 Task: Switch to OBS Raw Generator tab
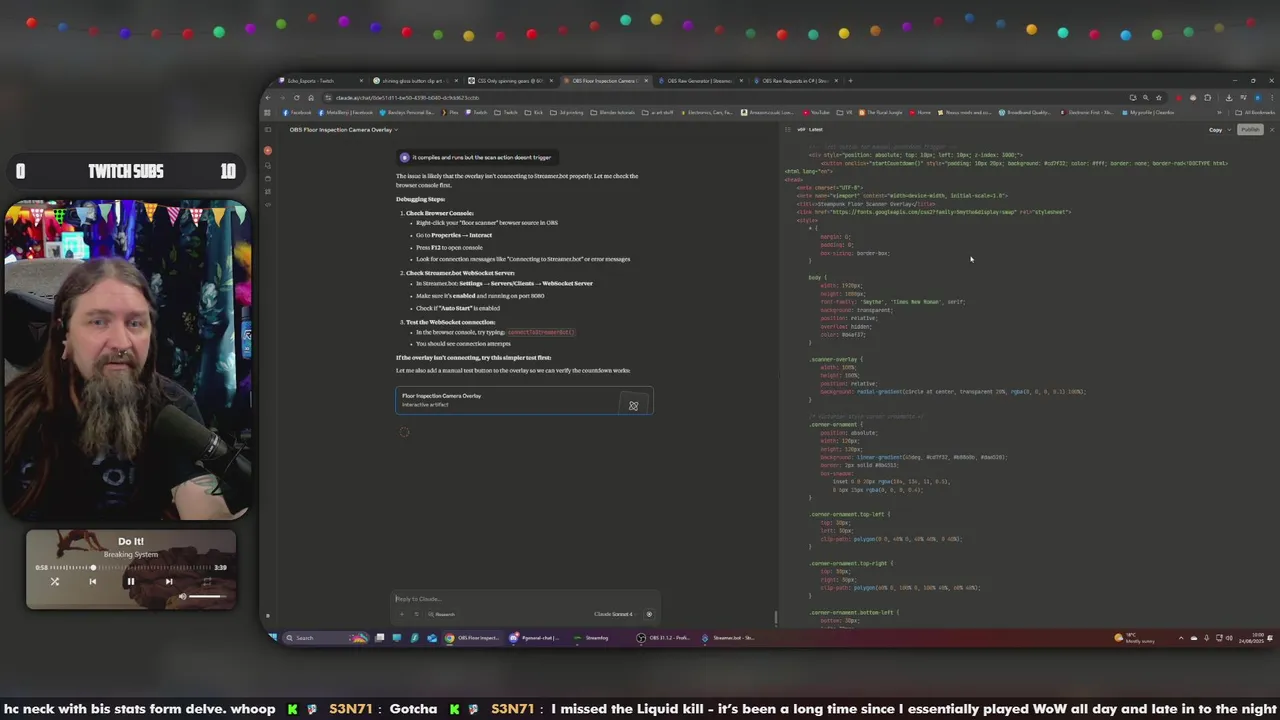(700, 80)
